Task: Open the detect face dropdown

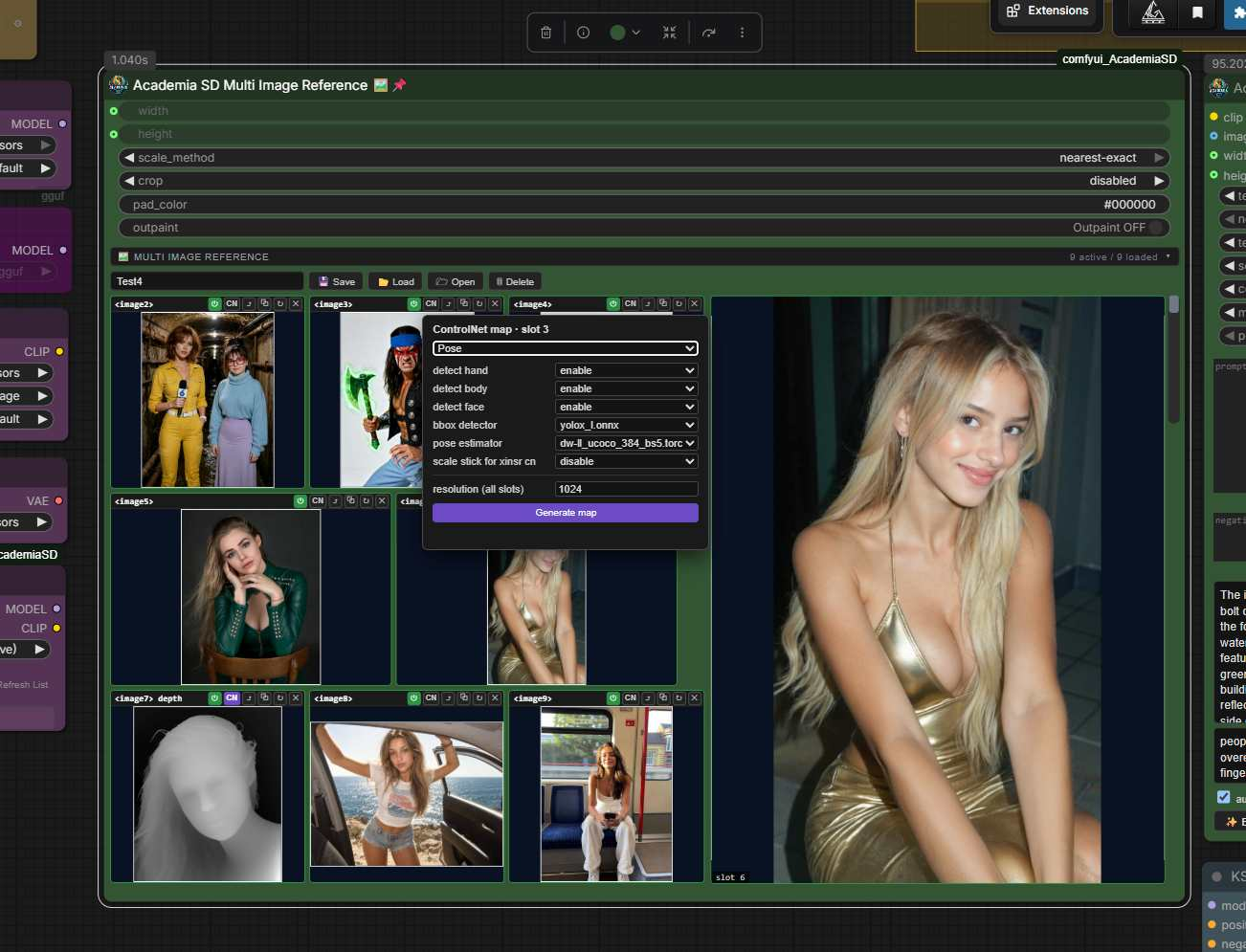Action: 626,407
